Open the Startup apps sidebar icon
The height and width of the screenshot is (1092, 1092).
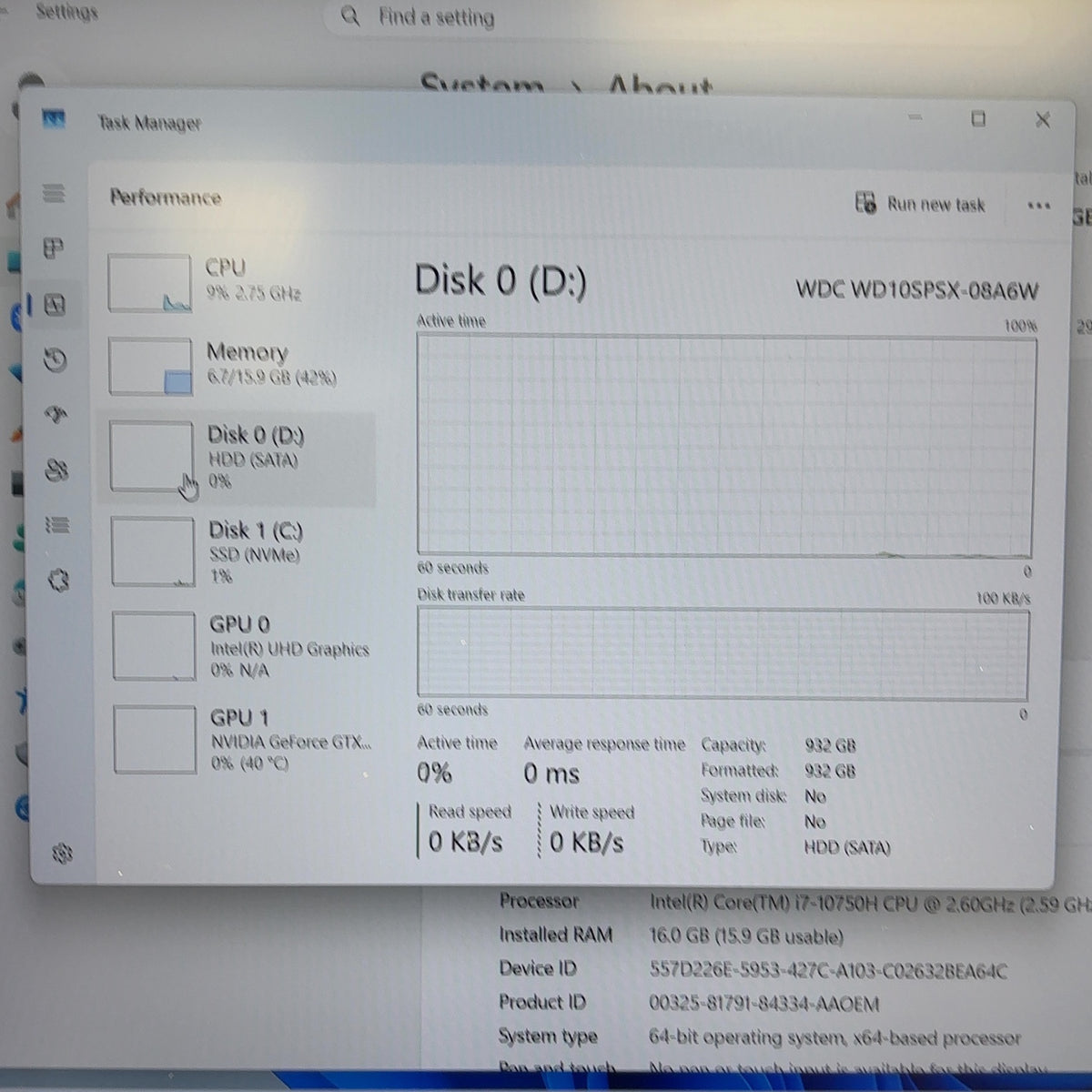click(56, 415)
